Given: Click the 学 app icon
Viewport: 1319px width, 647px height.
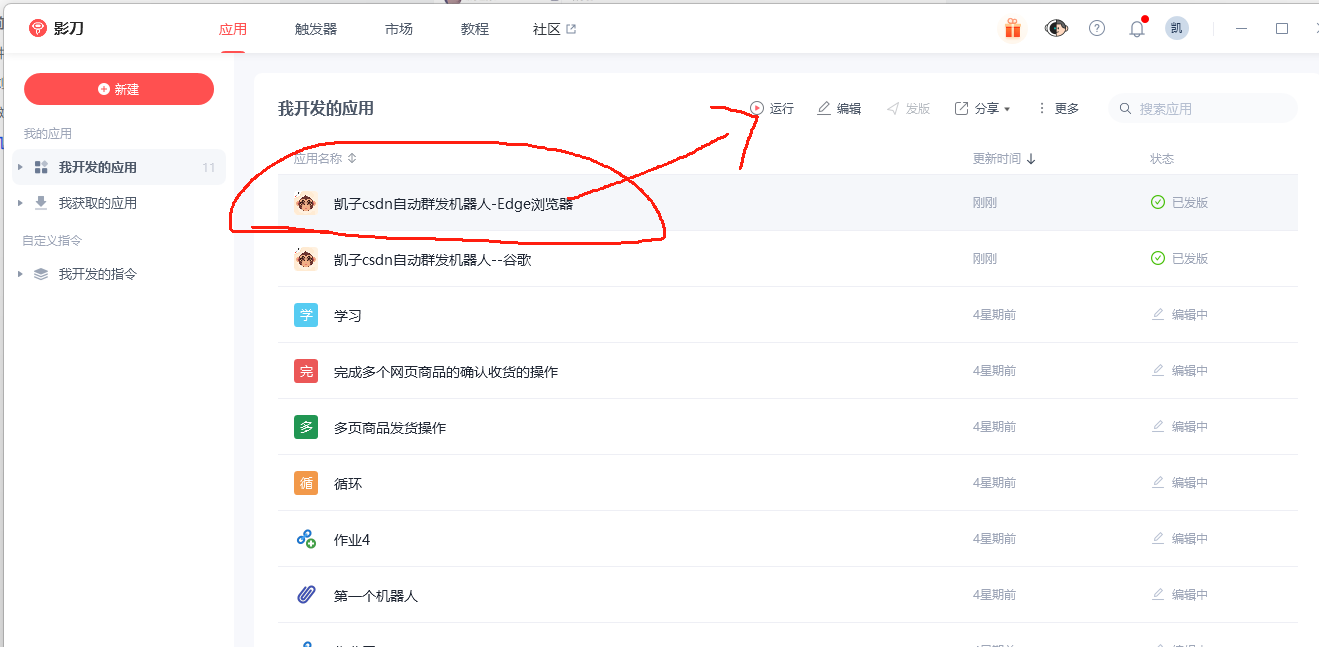Looking at the screenshot, I should click(x=306, y=315).
